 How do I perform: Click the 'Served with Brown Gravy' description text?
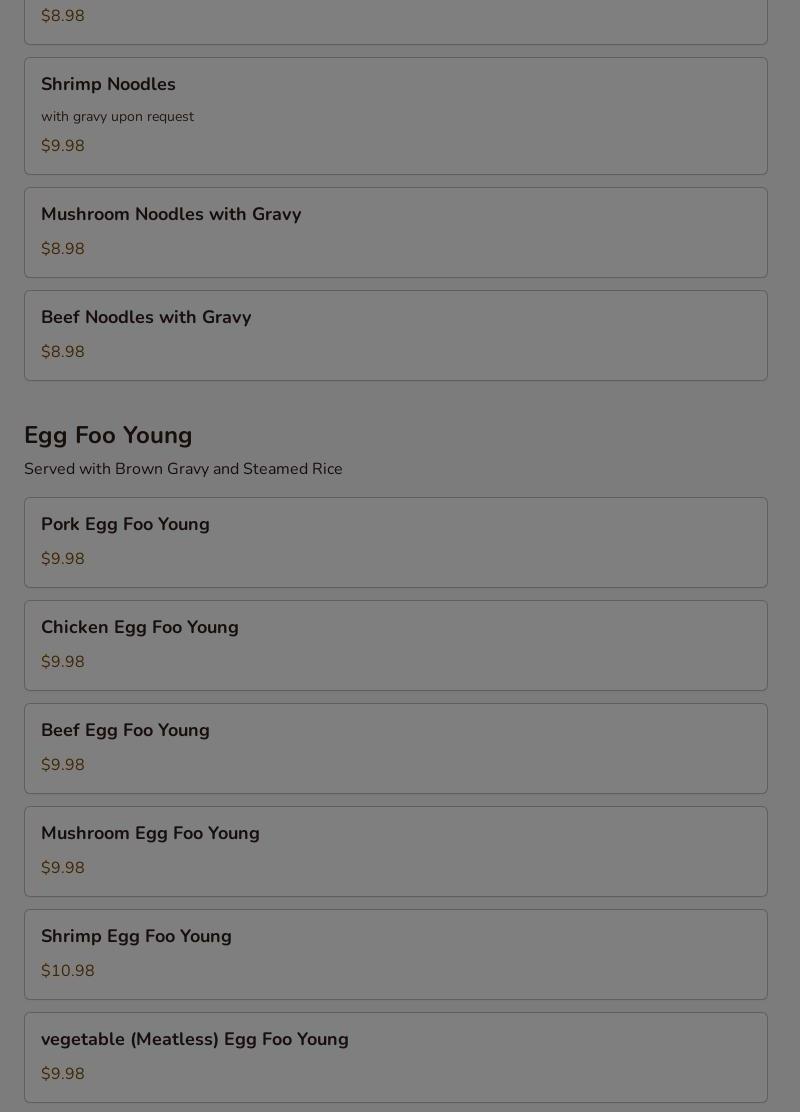(x=183, y=469)
